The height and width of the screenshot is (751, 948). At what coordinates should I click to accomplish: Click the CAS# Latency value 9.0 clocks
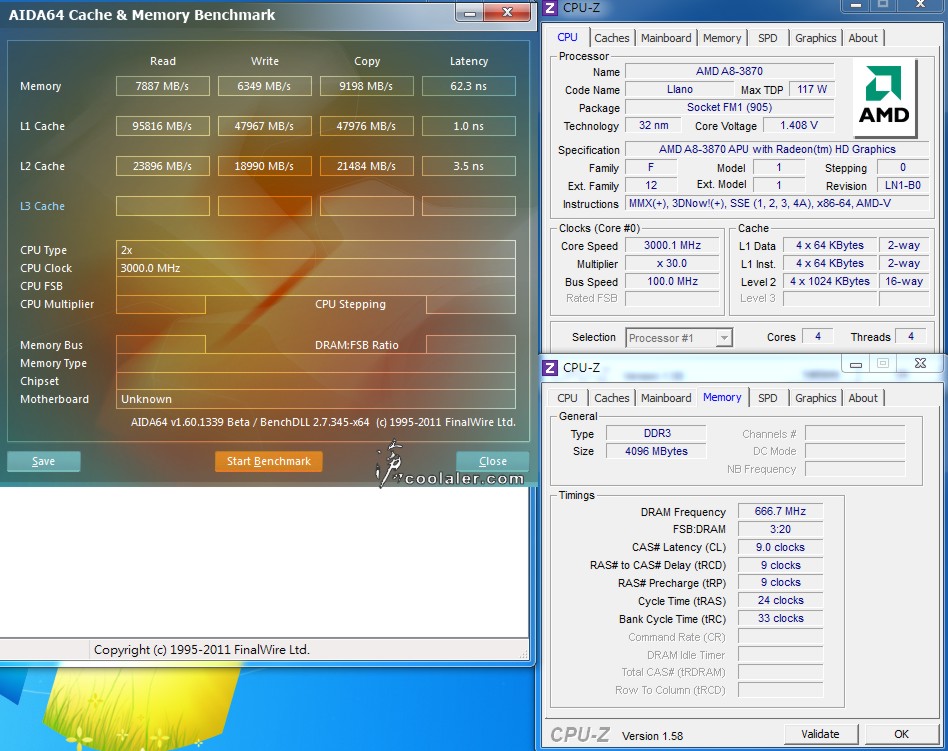pyautogui.click(x=780, y=547)
